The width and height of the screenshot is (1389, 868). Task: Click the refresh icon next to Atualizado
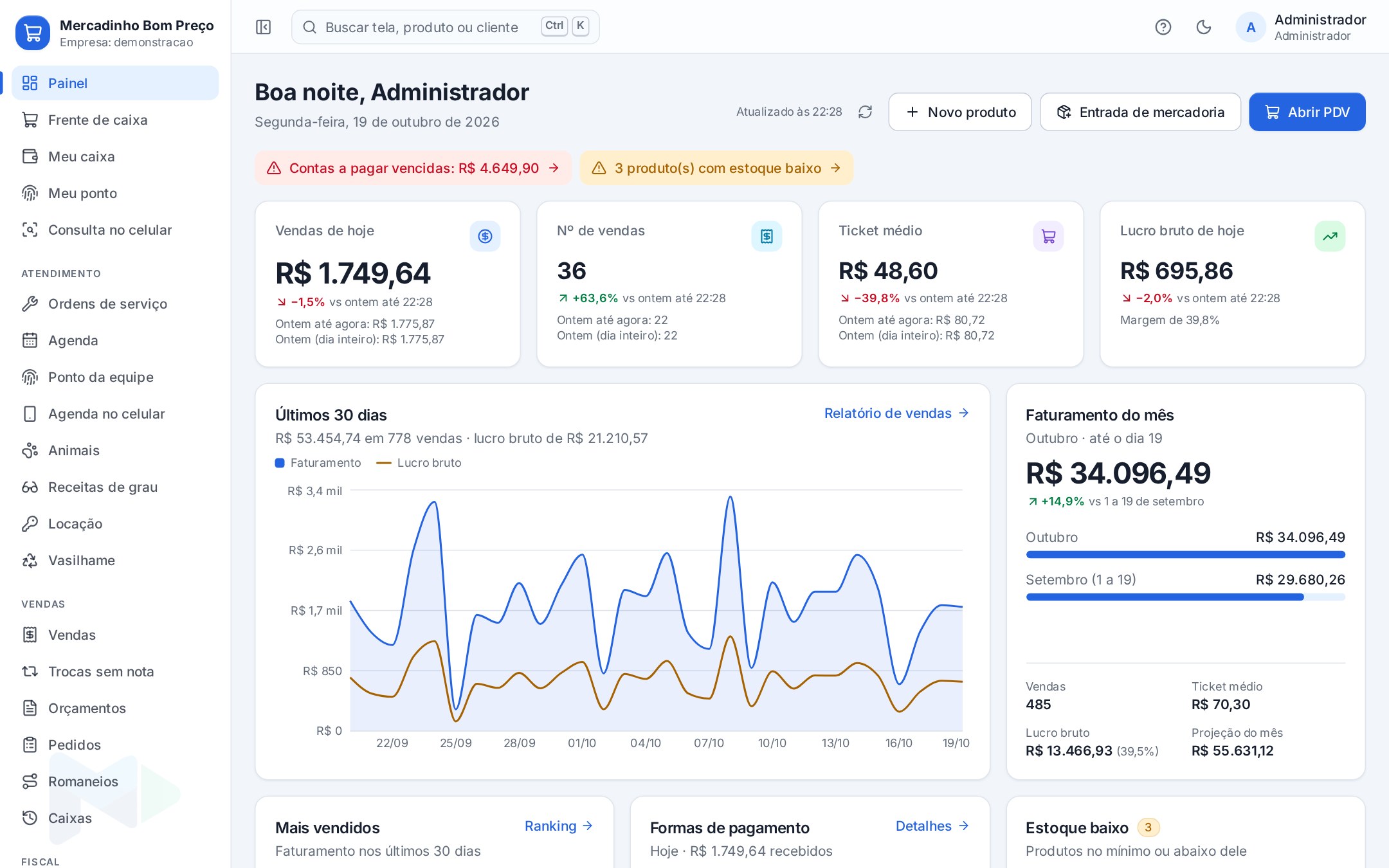tap(865, 112)
